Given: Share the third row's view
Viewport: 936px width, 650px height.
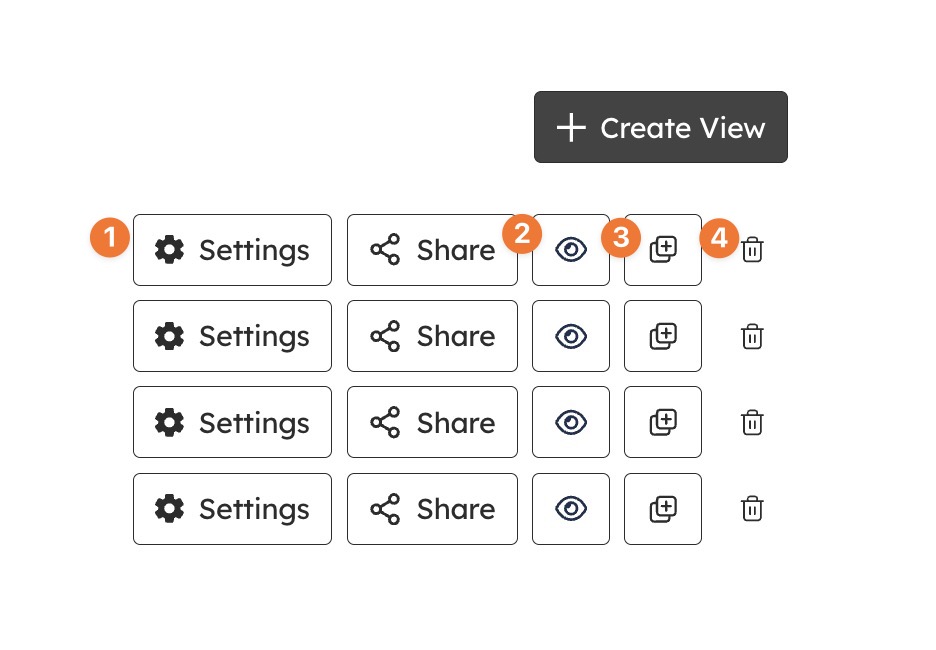Looking at the screenshot, I should pyautogui.click(x=432, y=423).
